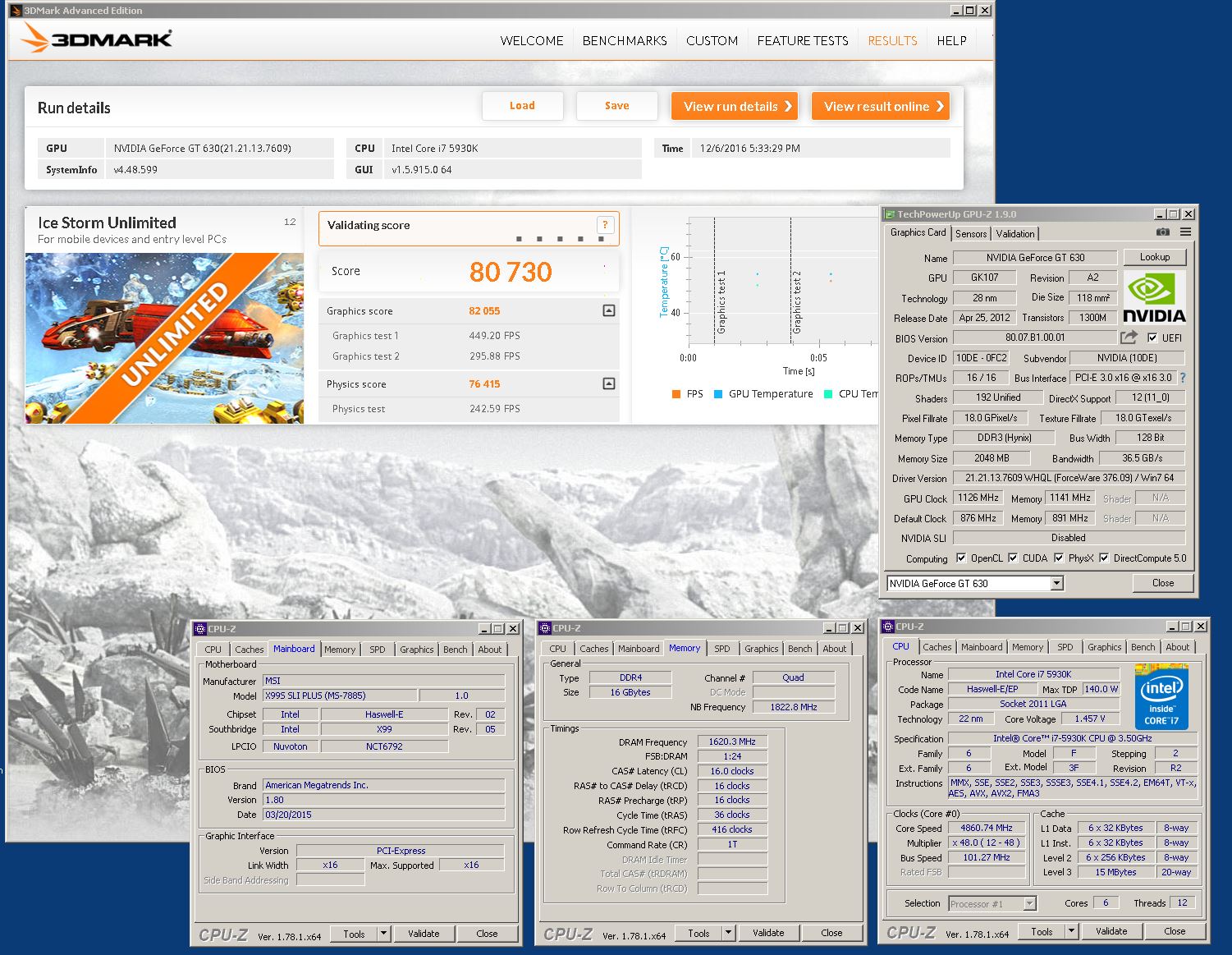
Task: Click the Lookup button in GPU-Z
Action: pyautogui.click(x=1155, y=257)
